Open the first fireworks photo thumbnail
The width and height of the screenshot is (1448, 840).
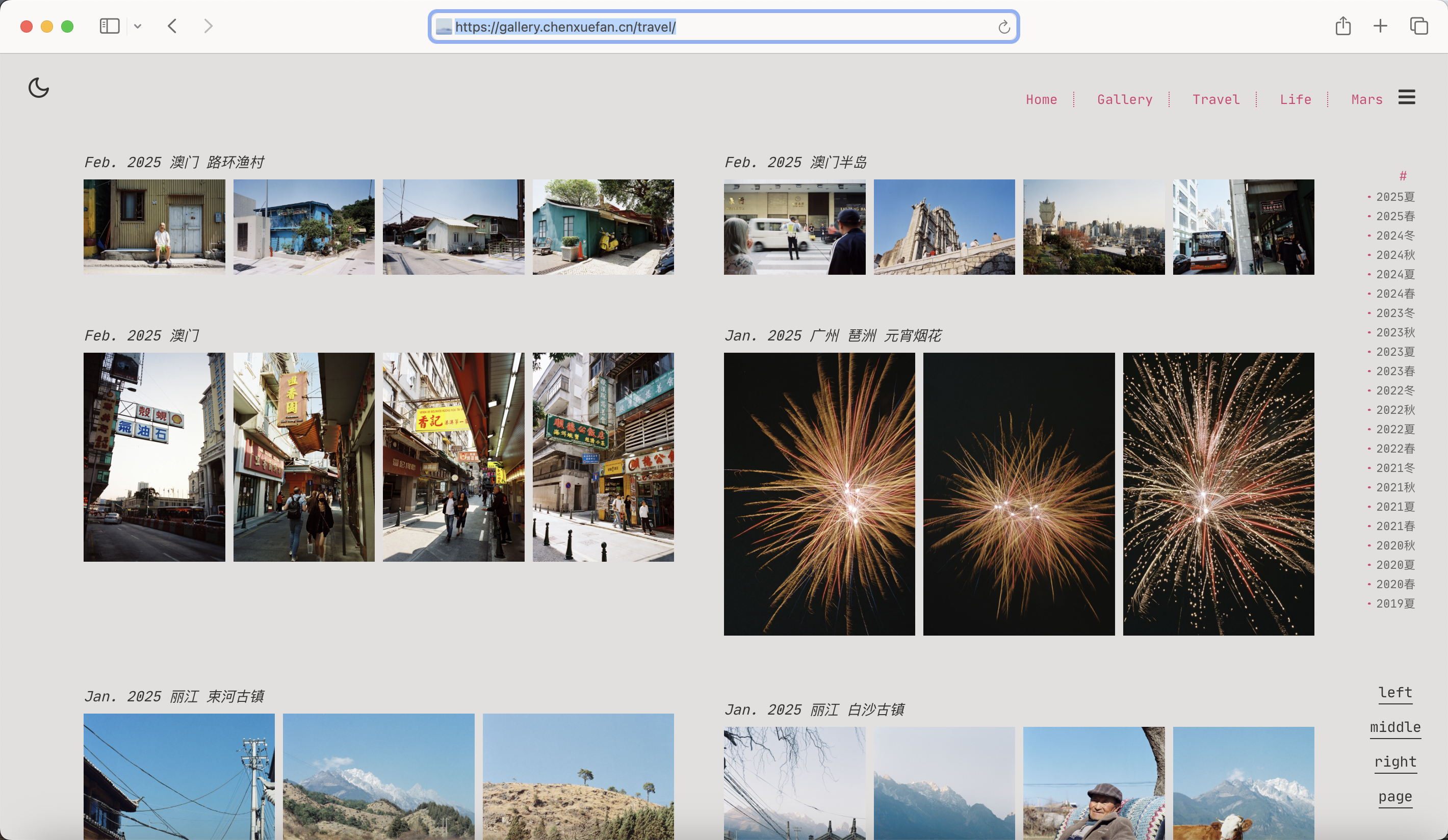coord(819,493)
